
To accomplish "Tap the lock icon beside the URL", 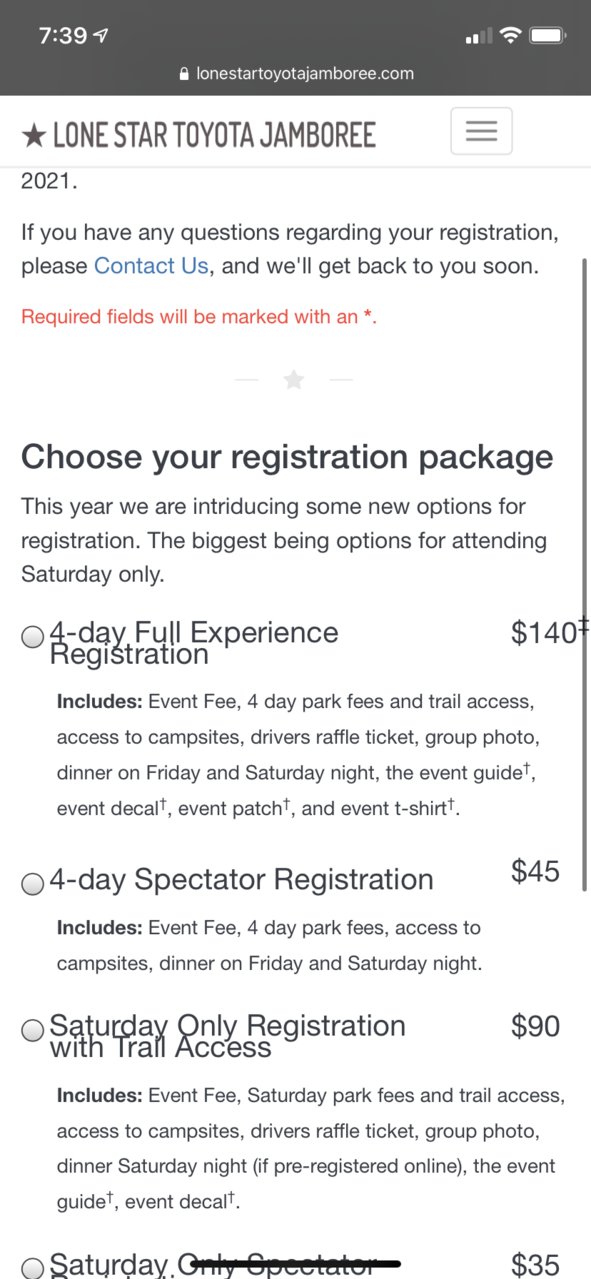I will [182, 74].
